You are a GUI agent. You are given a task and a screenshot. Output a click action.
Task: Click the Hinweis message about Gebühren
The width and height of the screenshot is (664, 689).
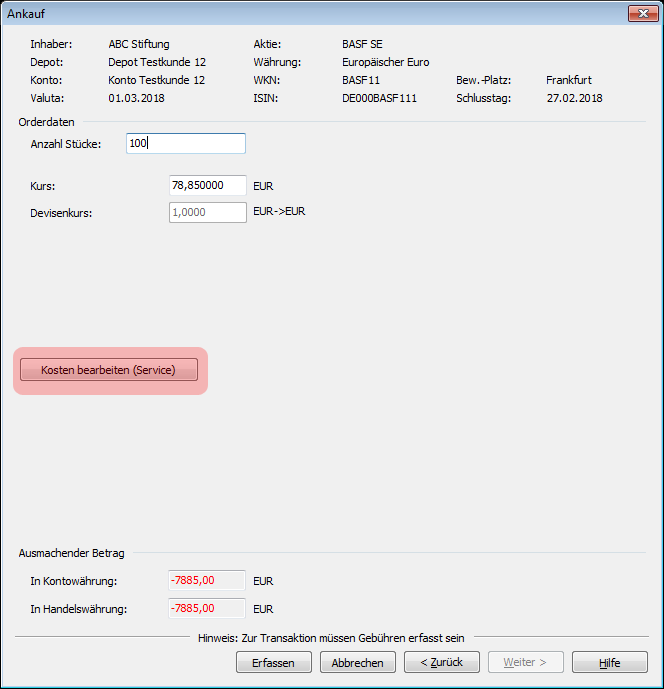[331, 637]
